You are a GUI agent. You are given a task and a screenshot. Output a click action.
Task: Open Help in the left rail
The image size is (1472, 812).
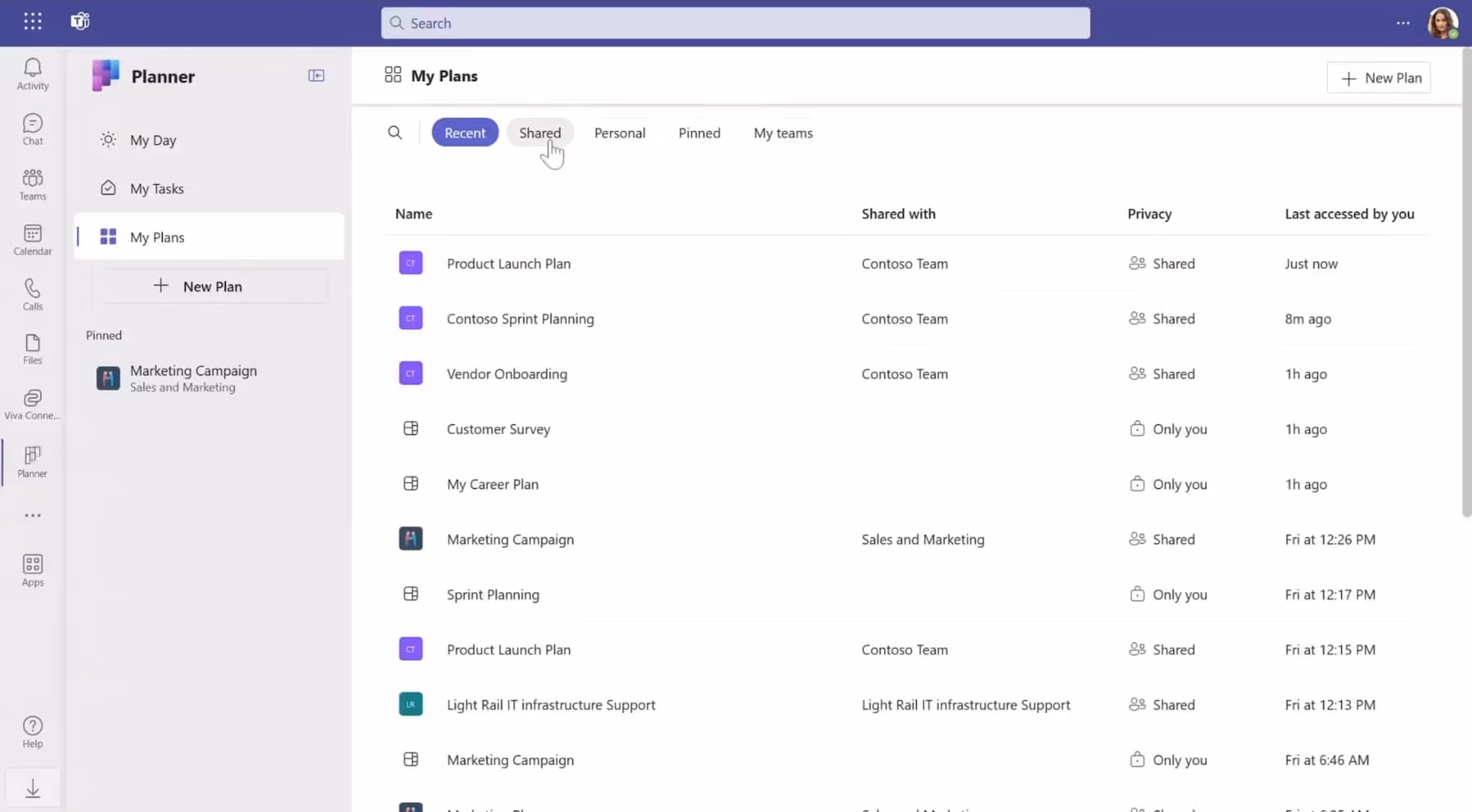coord(33,732)
